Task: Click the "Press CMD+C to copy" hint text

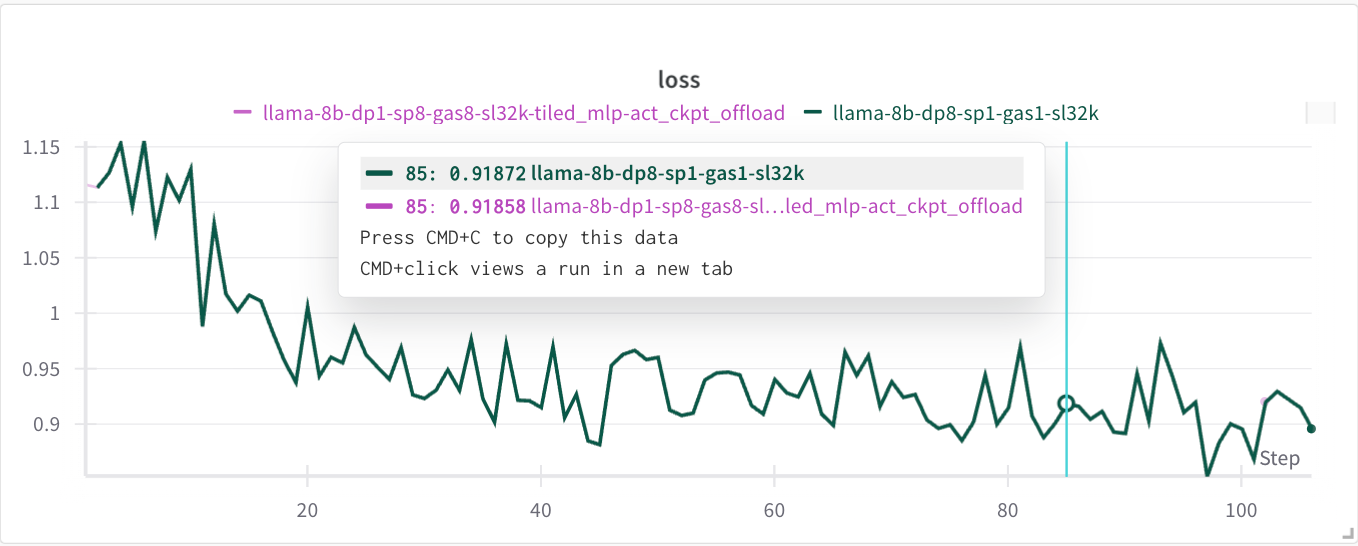Action: 518,238
